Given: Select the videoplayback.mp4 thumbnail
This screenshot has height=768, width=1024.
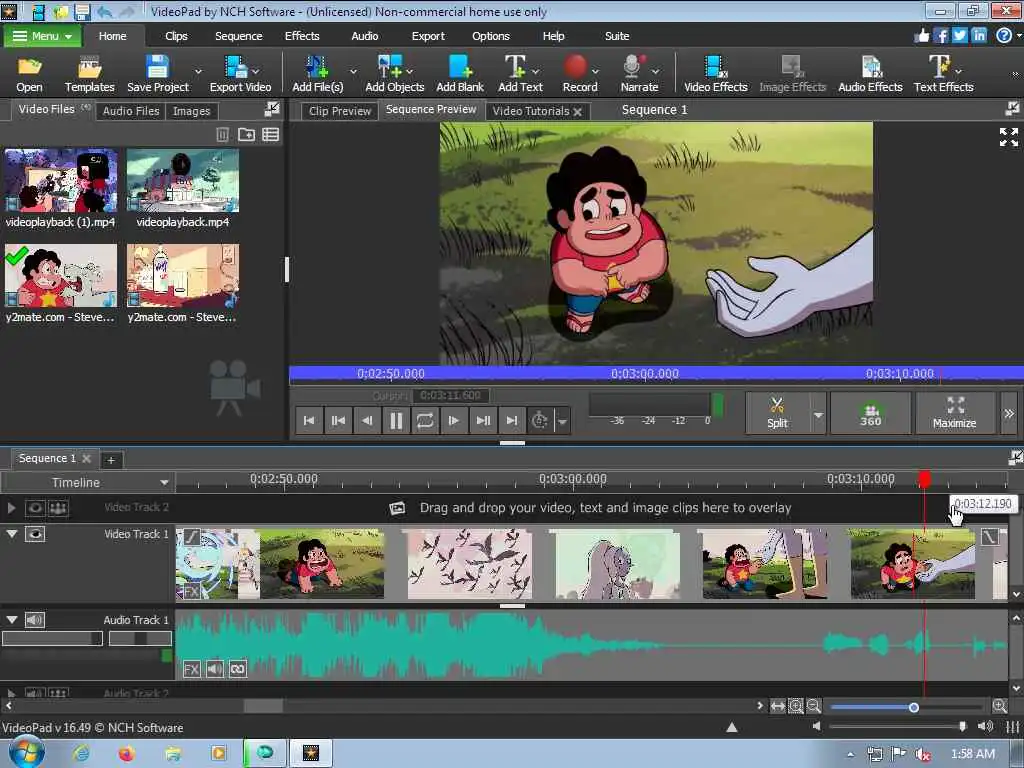Looking at the screenshot, I should point(183,180).
